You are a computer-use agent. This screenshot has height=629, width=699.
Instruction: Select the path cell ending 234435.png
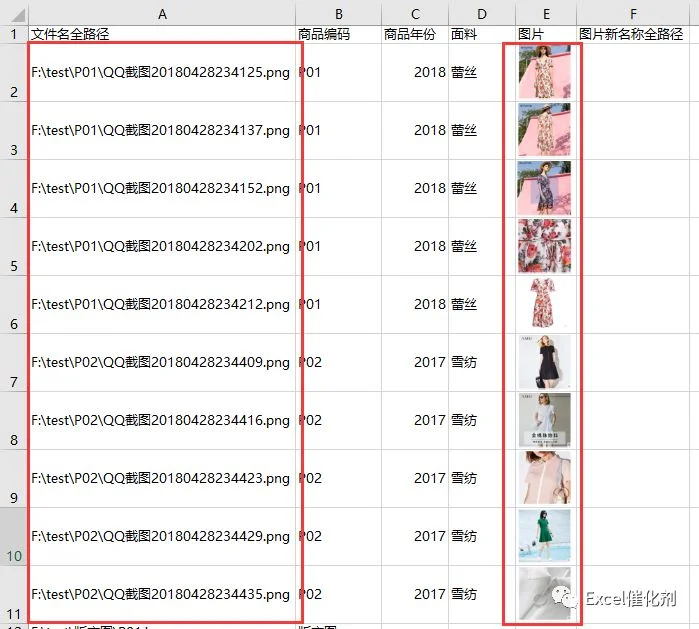click(162, 594)
